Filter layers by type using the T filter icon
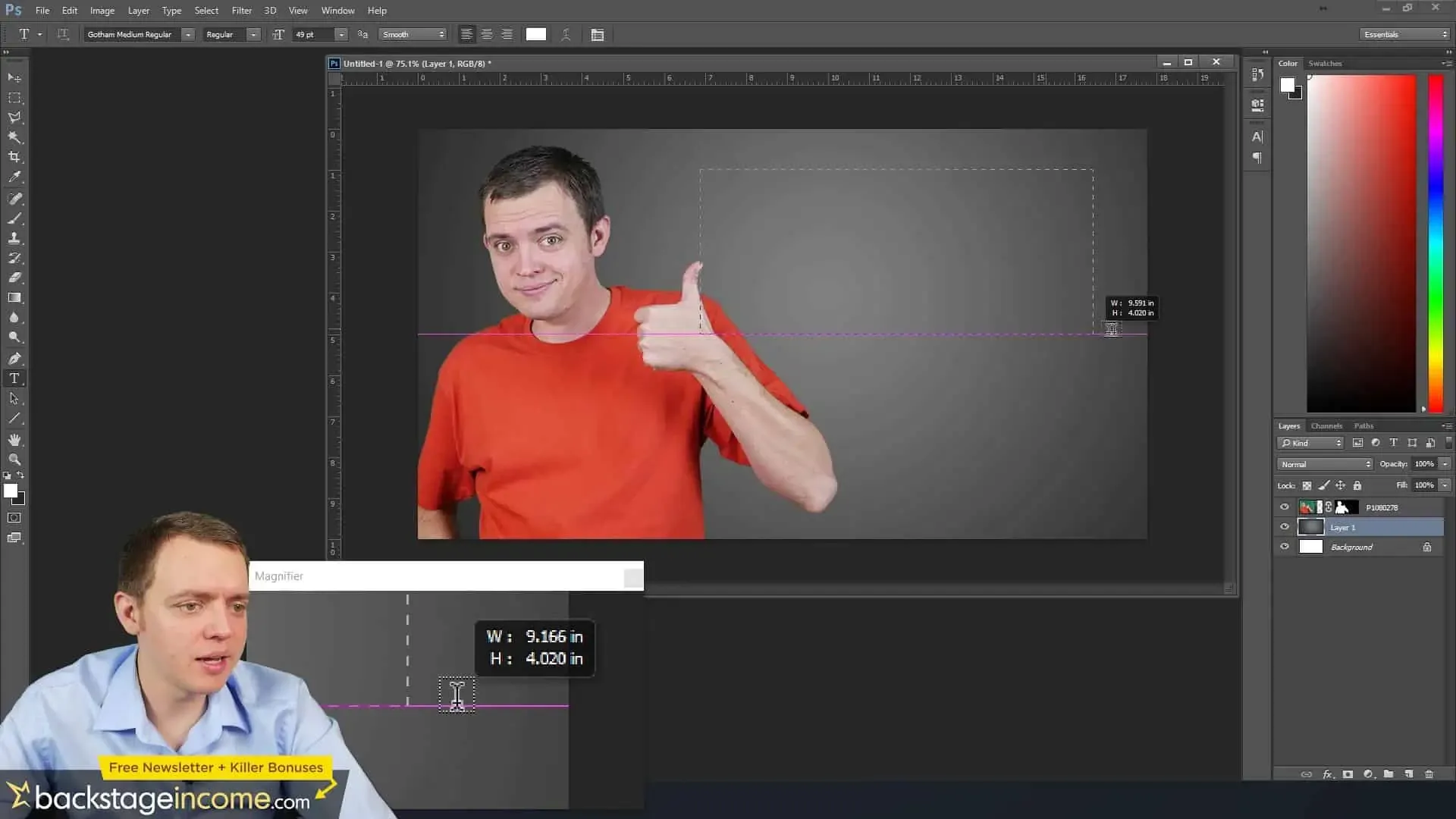Screen dimensions: 1456x819 coord(1394,442)
